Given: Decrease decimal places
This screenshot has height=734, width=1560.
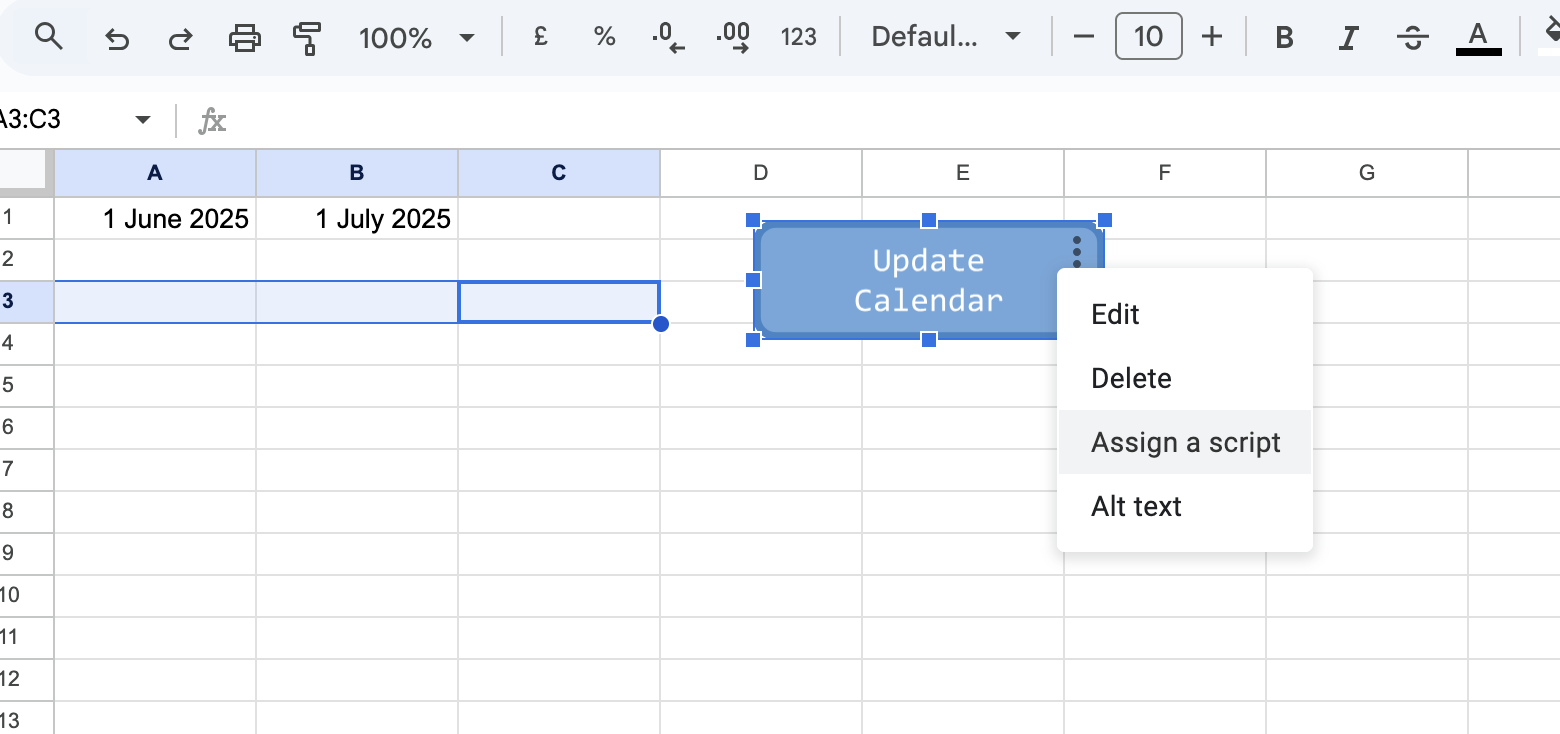Looking at the screenshot, I should pos(668,38).
